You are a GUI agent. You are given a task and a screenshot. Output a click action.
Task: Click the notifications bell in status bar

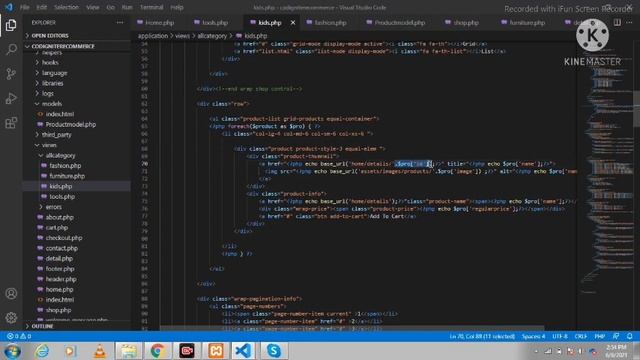coord(629,336)
